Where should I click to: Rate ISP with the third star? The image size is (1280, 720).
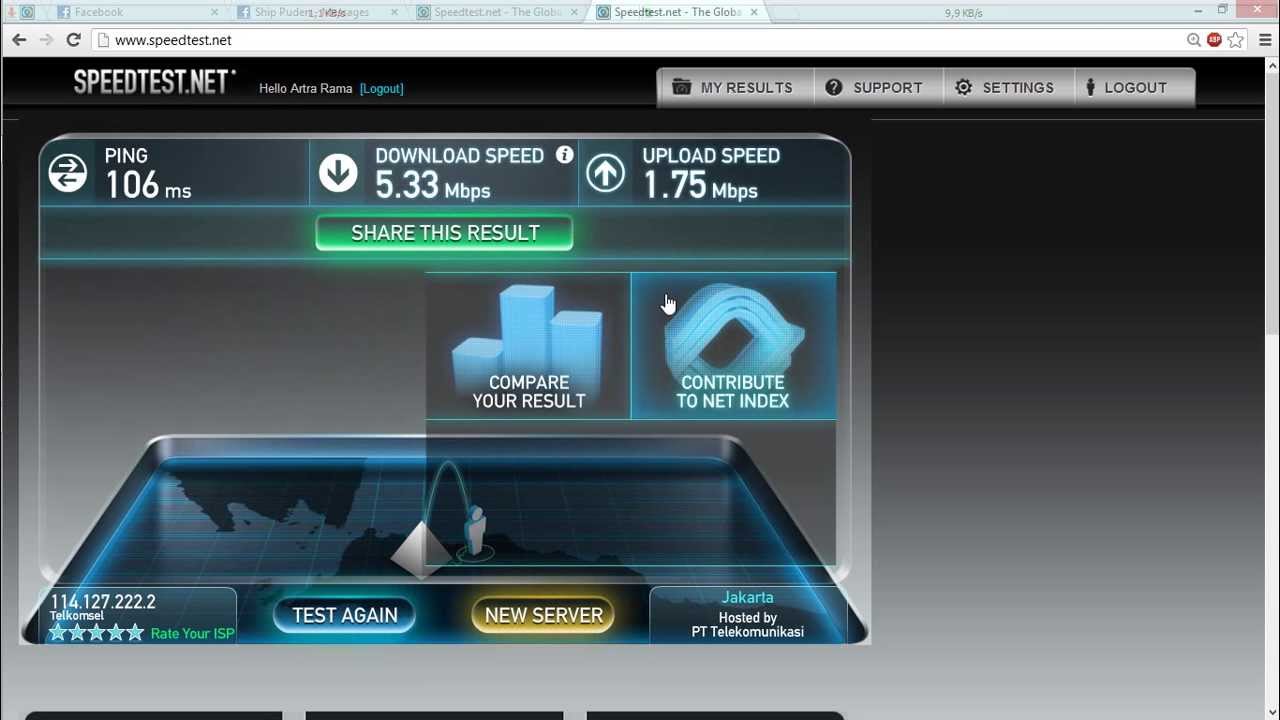point(96,633)
